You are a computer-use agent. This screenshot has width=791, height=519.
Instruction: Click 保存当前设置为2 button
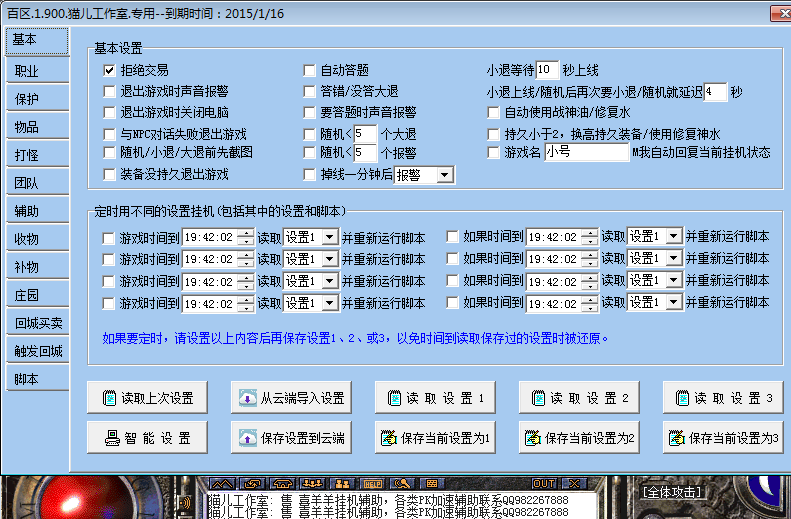(x=579, y=438)
